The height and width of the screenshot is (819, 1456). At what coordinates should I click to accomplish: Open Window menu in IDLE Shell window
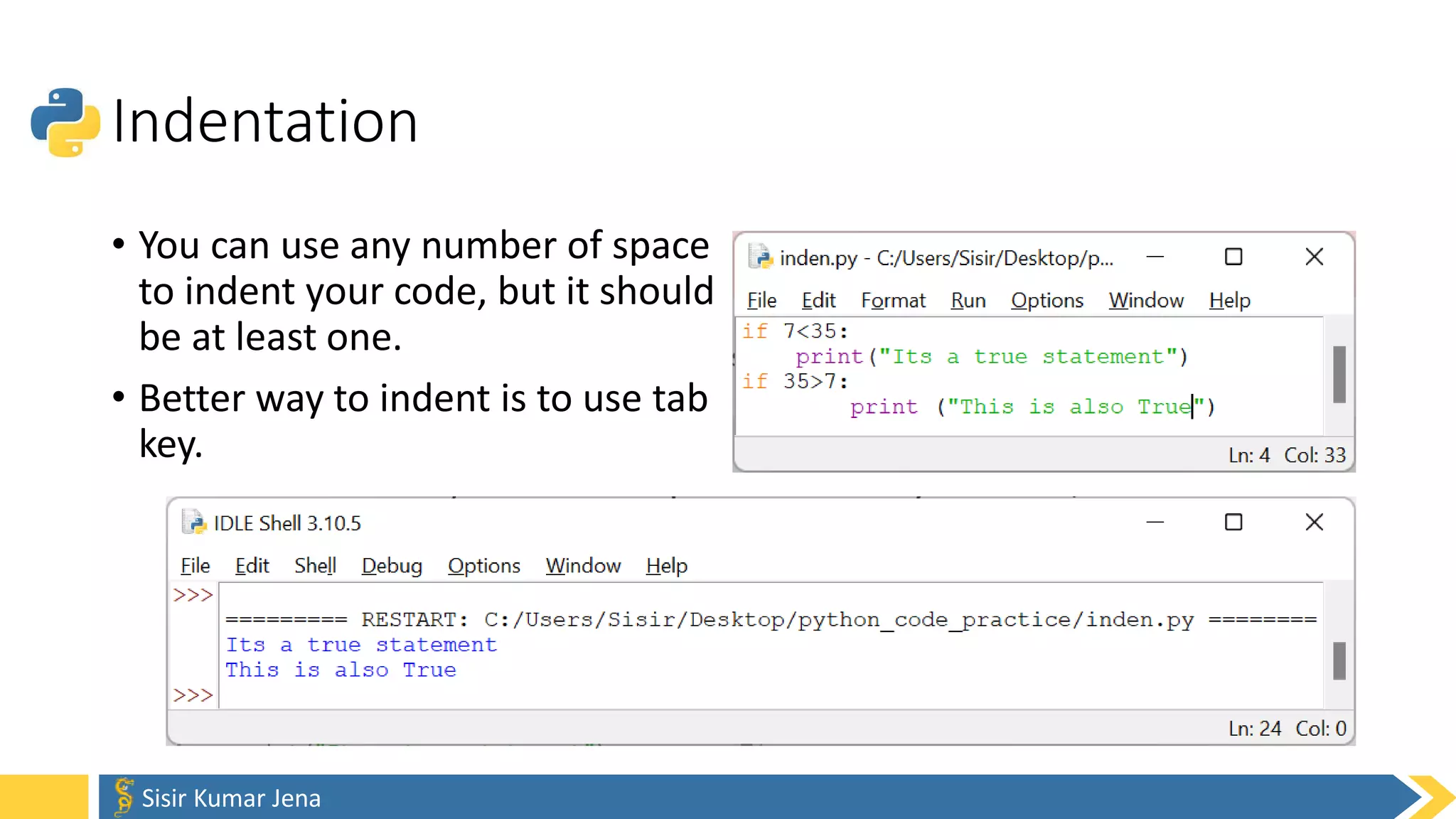click(x=583, y=566)
